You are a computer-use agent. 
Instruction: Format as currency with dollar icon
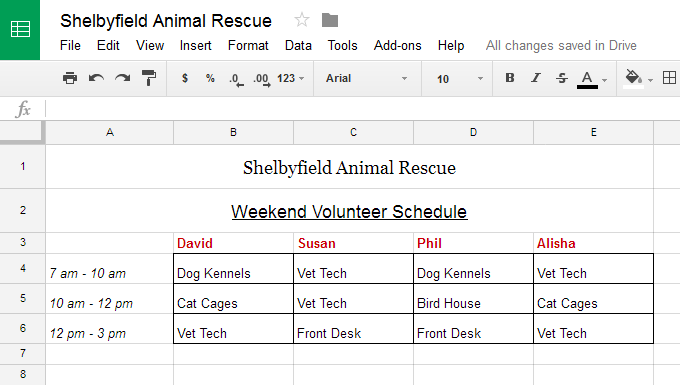coord(185,78)
